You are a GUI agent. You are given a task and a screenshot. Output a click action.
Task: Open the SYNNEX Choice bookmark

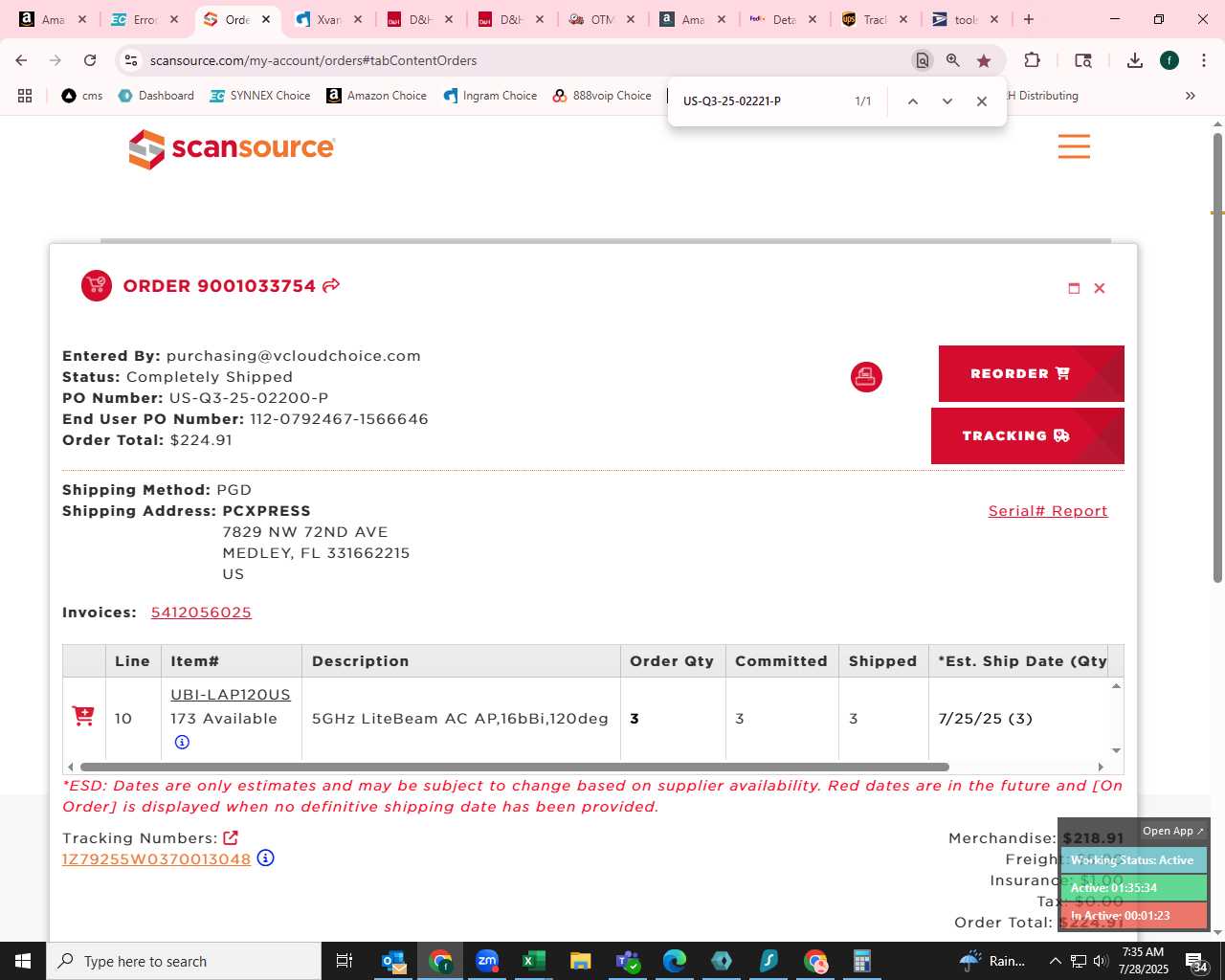click(260, 96)
